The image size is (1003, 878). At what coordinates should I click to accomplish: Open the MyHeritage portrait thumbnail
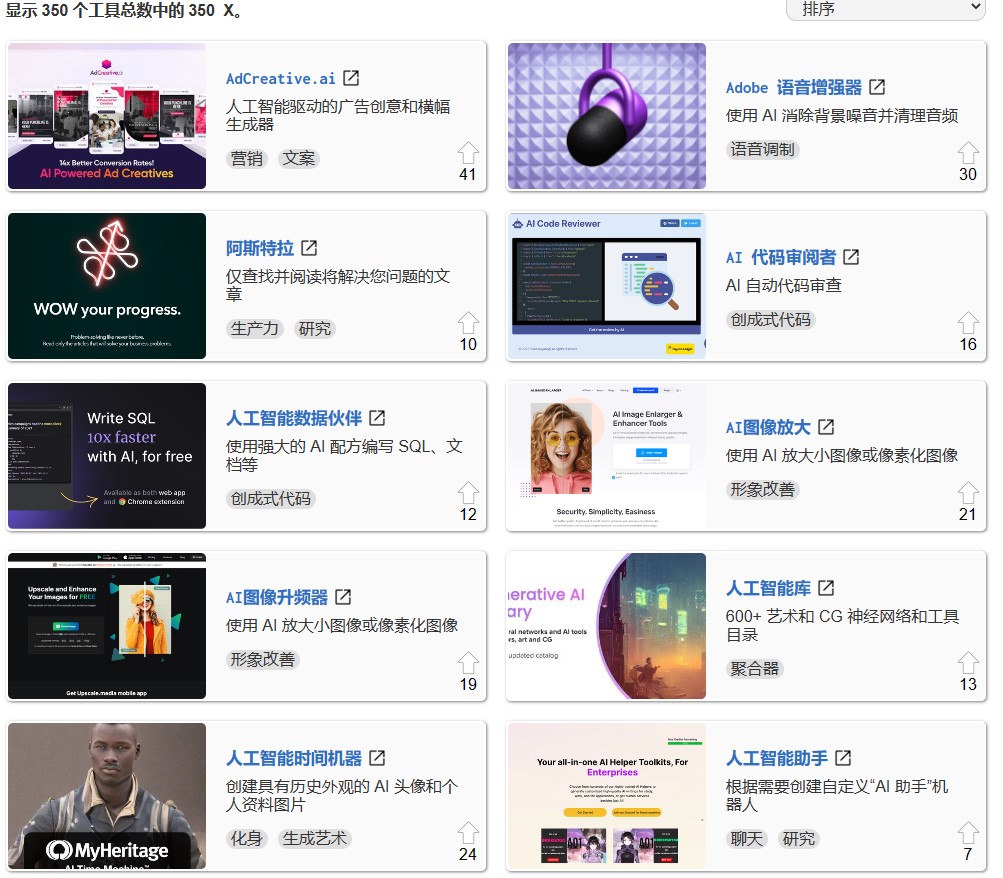(x=107, y=796)
